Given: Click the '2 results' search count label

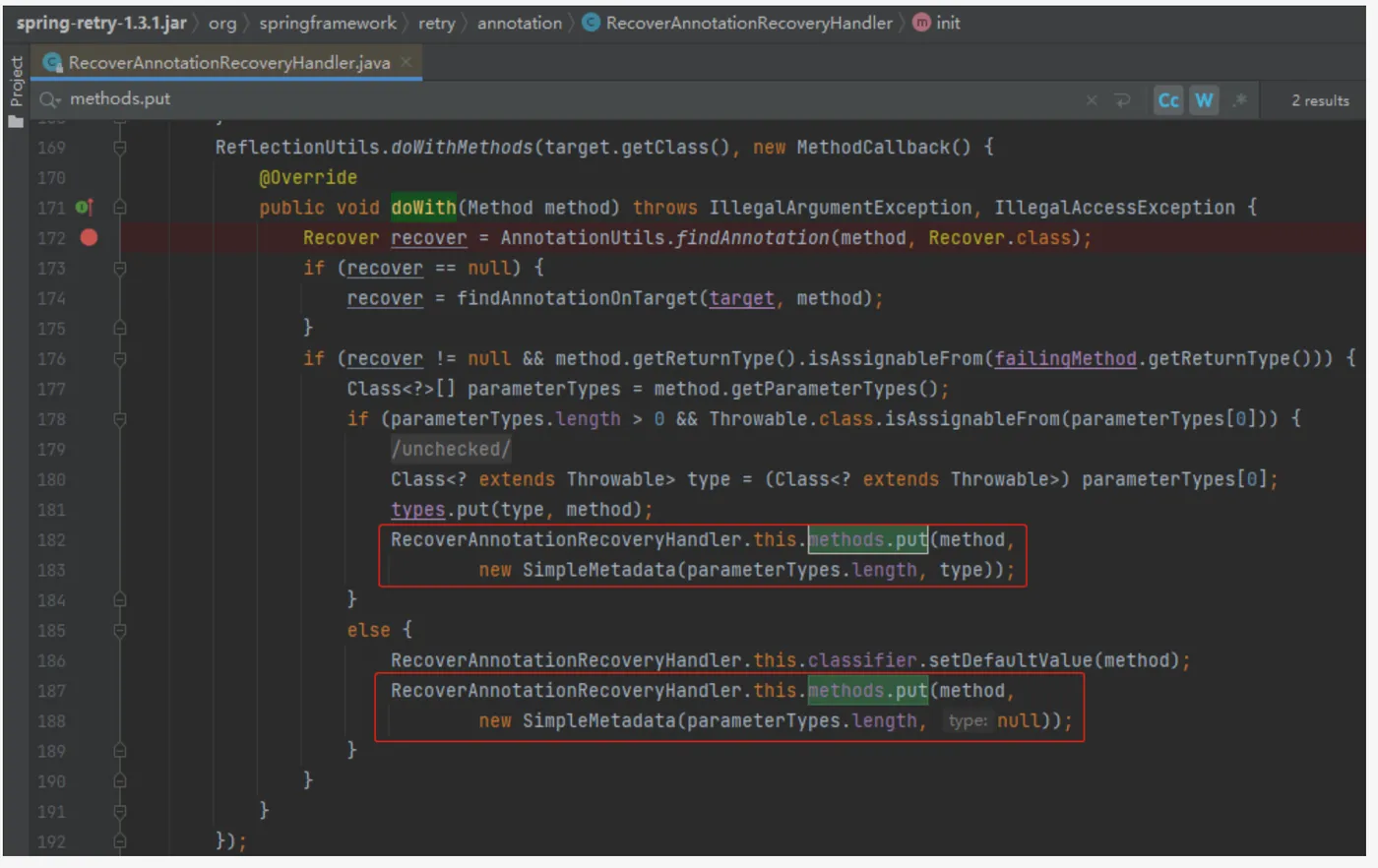Looking at the screenshot, I should 1320,100.
